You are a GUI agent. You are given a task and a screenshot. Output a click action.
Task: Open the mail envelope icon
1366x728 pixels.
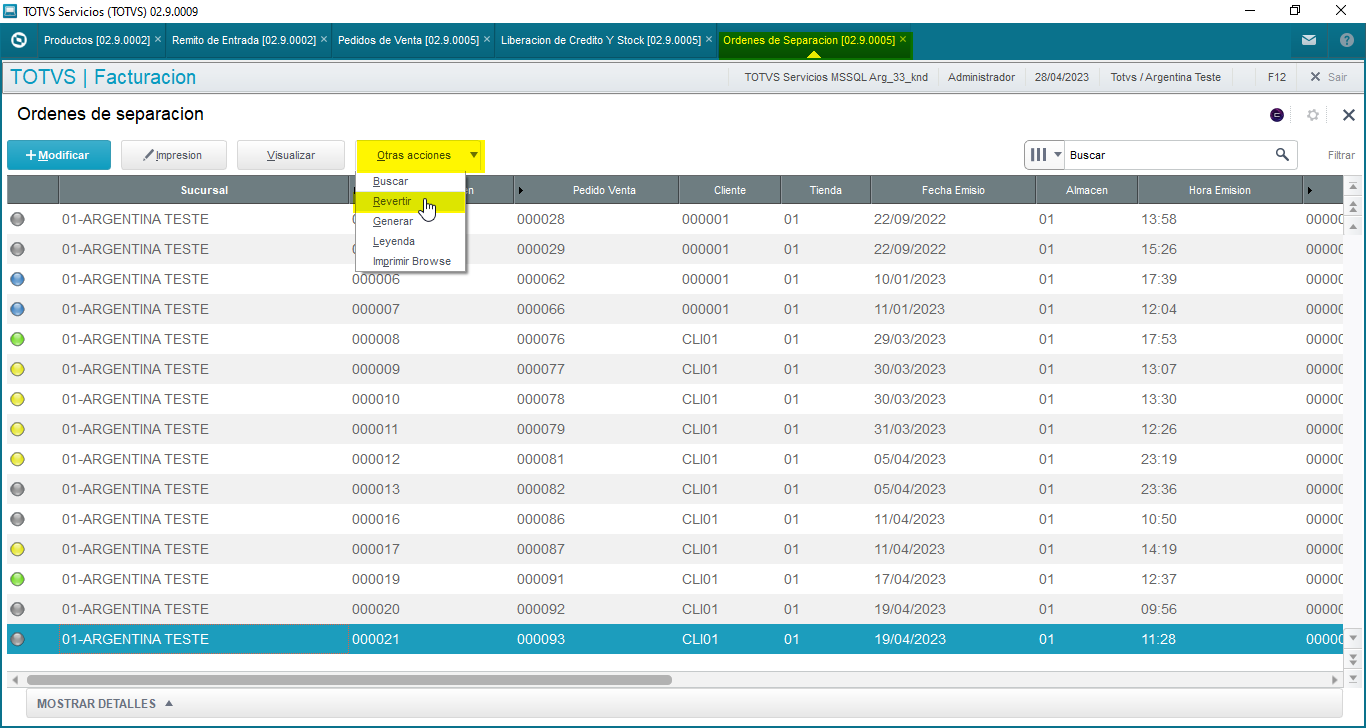pyautogui.click(x=1309, y=41)
